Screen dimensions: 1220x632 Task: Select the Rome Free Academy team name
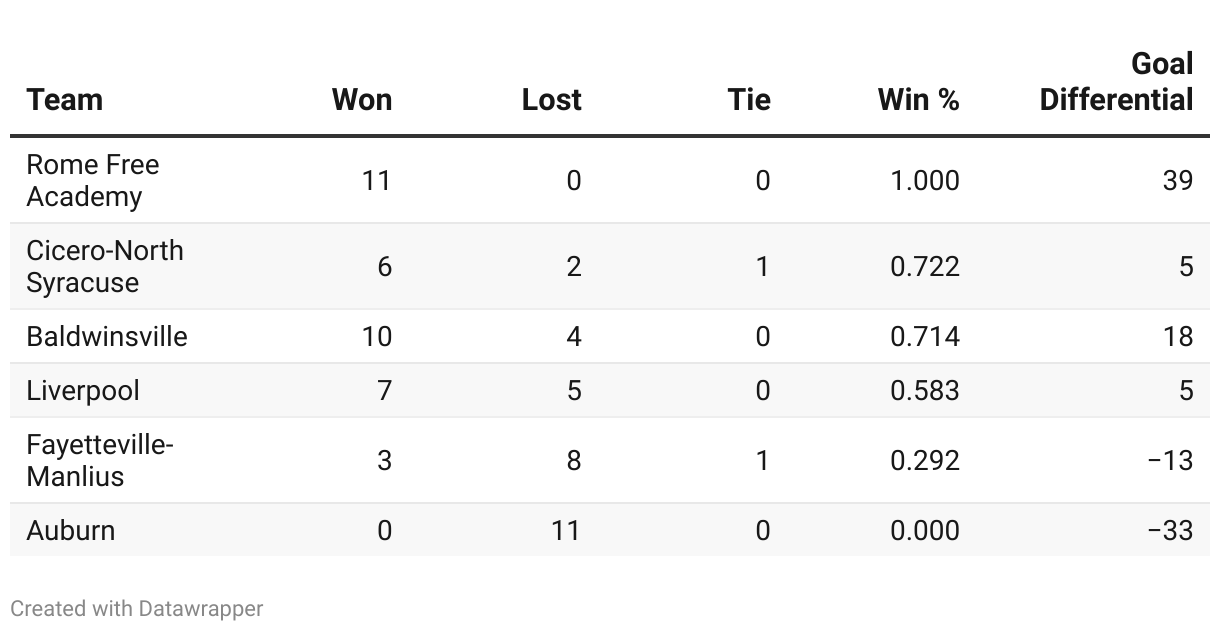point(92,180)
